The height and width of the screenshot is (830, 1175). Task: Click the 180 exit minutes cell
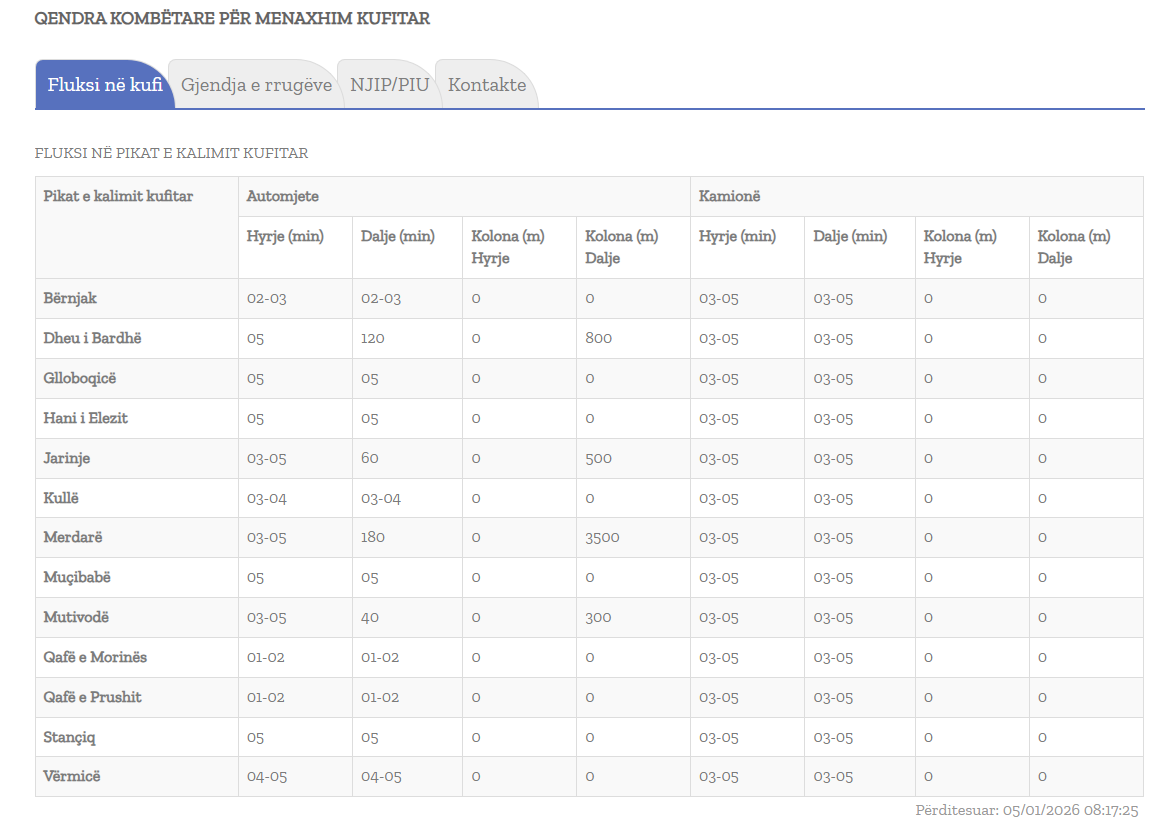tap(372, 537)
